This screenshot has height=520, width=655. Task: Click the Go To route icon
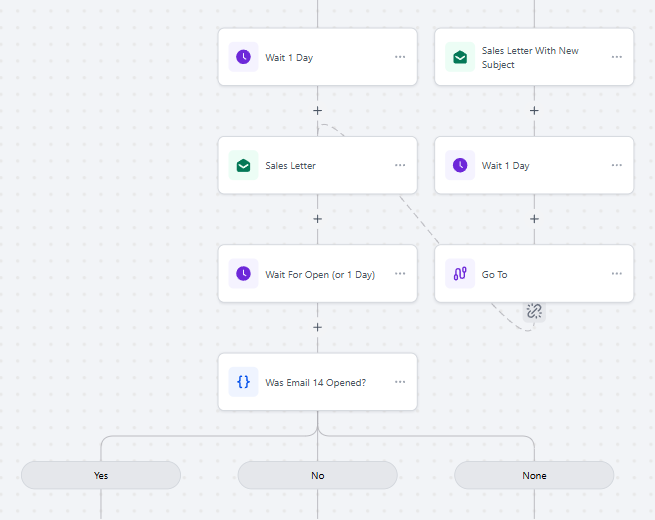coord(460,274)
